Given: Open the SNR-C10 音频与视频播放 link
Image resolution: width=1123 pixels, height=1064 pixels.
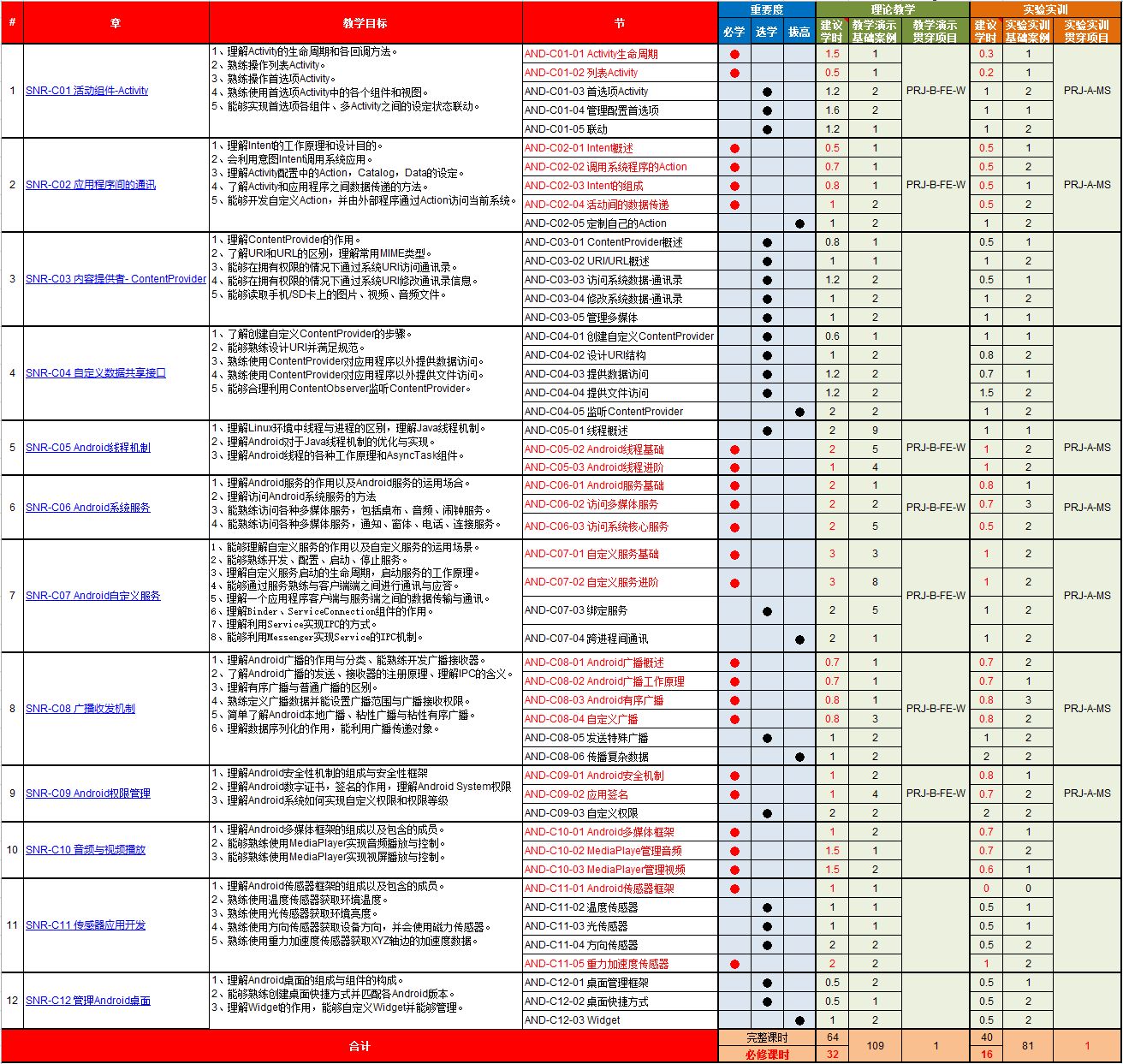Looking at the screenshot, I should pos(86,850).
